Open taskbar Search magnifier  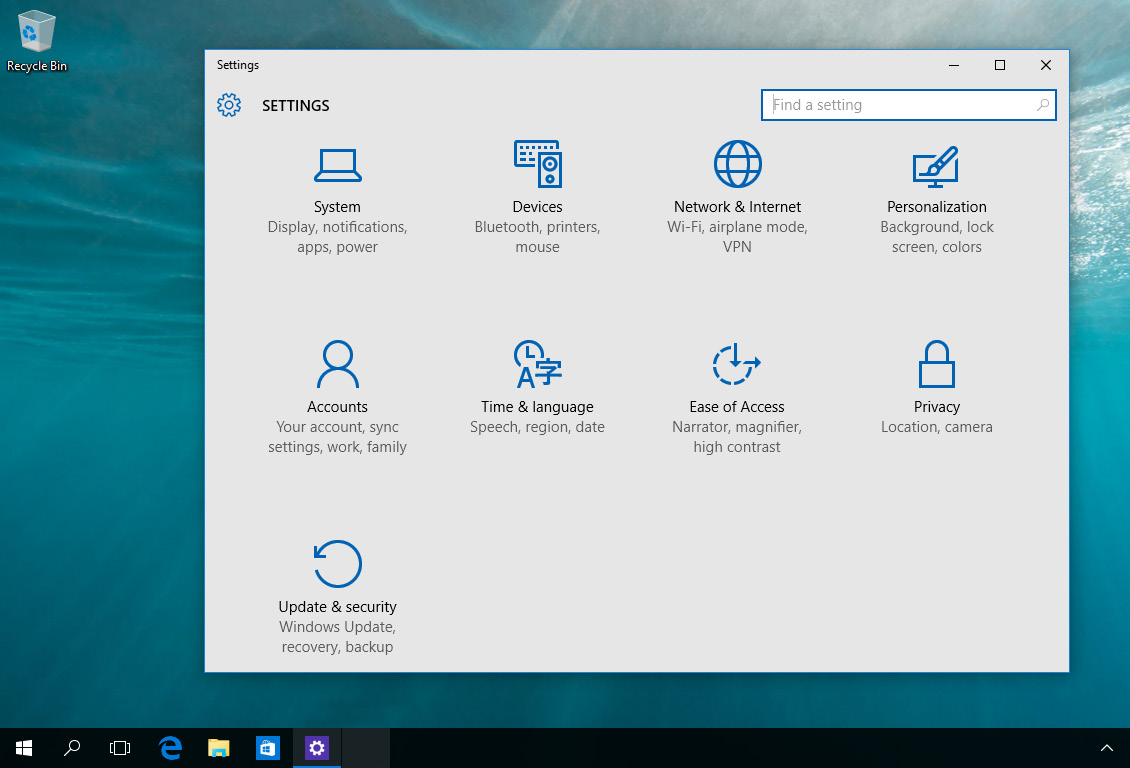pos(72,749)
